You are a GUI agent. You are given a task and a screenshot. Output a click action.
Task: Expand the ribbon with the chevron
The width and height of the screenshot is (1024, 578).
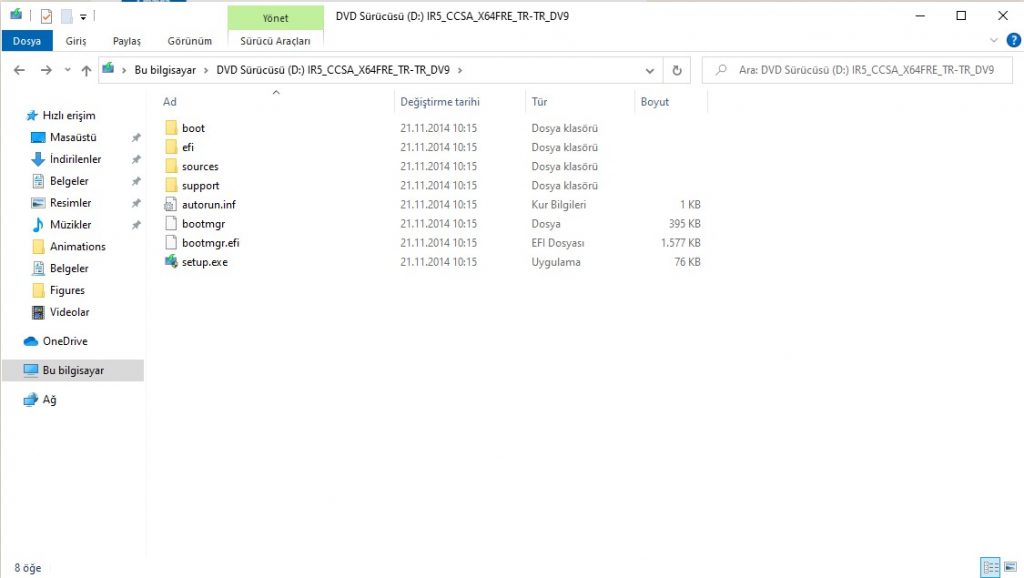tap(994, 41)
